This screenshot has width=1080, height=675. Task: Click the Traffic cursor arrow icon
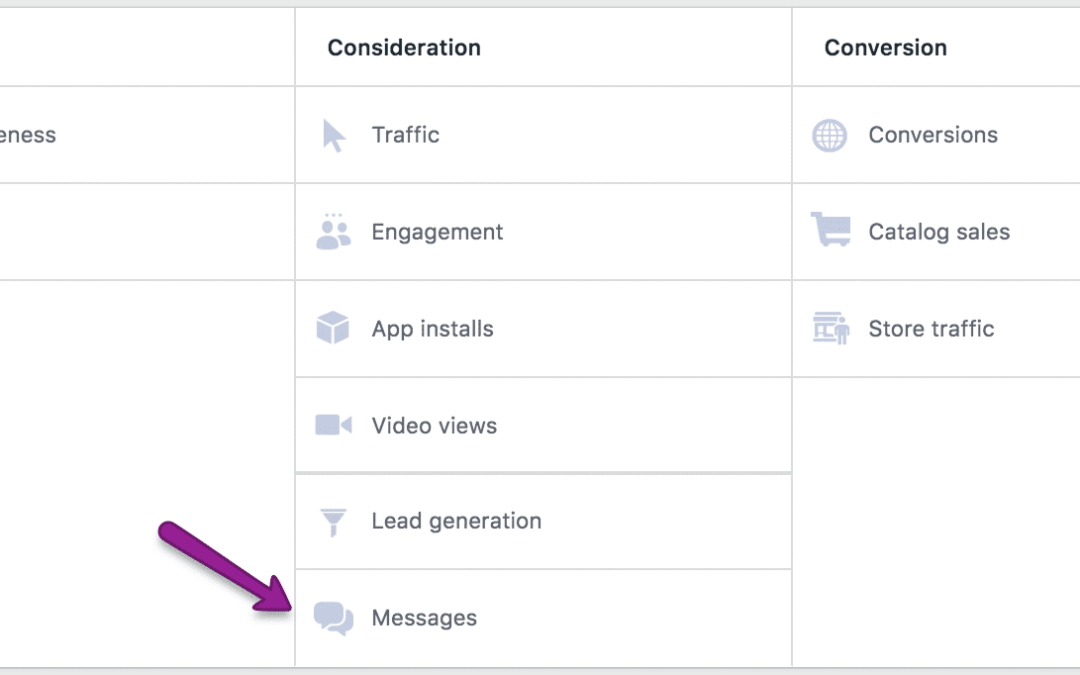point(333,136)
